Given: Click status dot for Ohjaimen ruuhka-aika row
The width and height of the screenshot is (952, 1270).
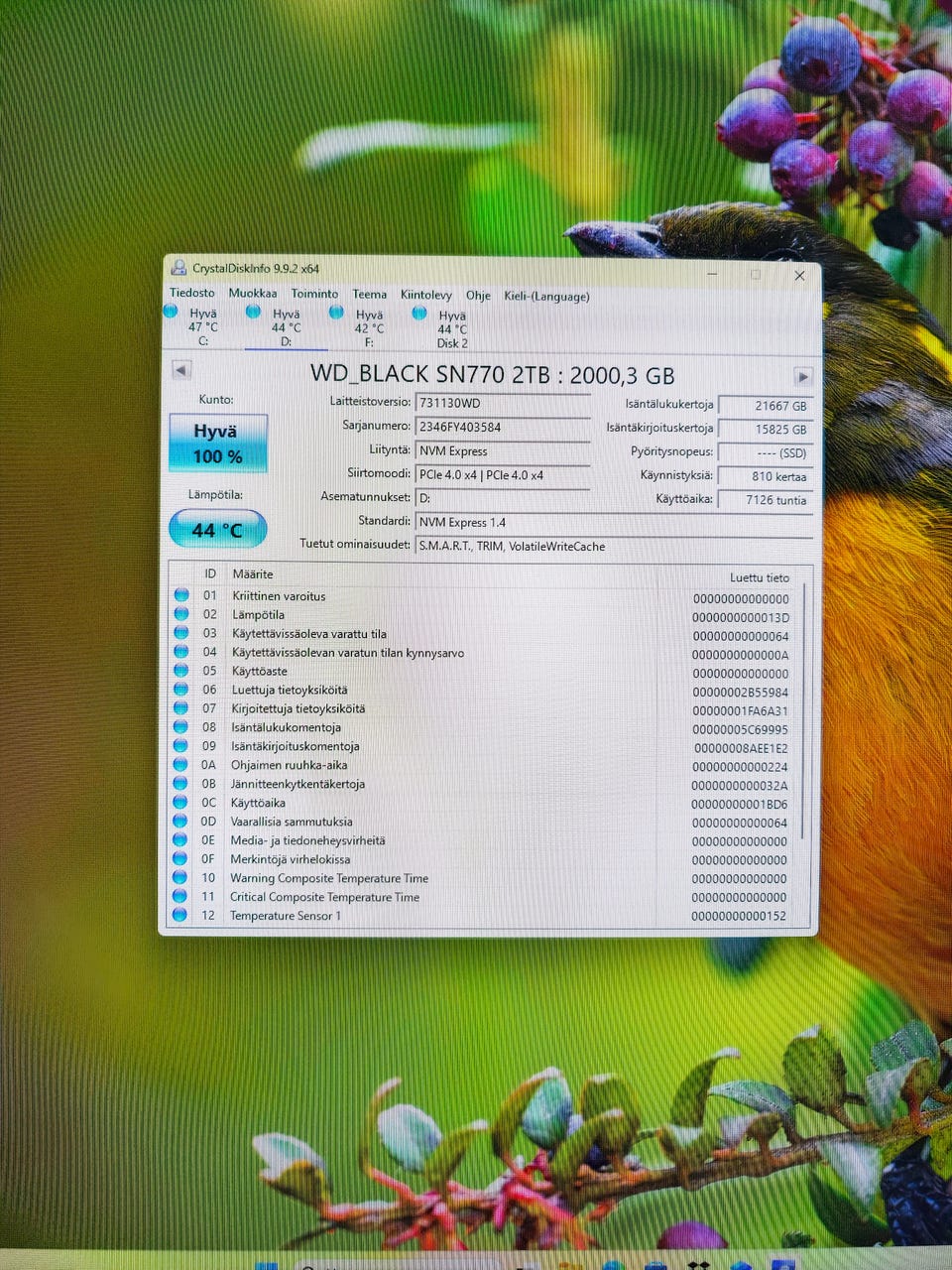Looking at the screenshot, I should [180, 765].
